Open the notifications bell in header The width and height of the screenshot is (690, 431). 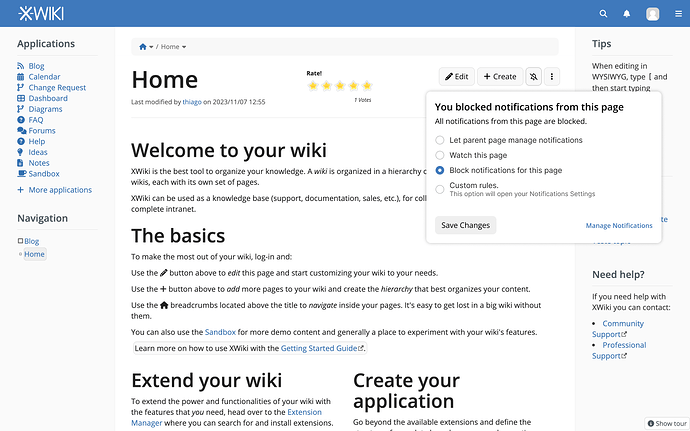(627, 14)
